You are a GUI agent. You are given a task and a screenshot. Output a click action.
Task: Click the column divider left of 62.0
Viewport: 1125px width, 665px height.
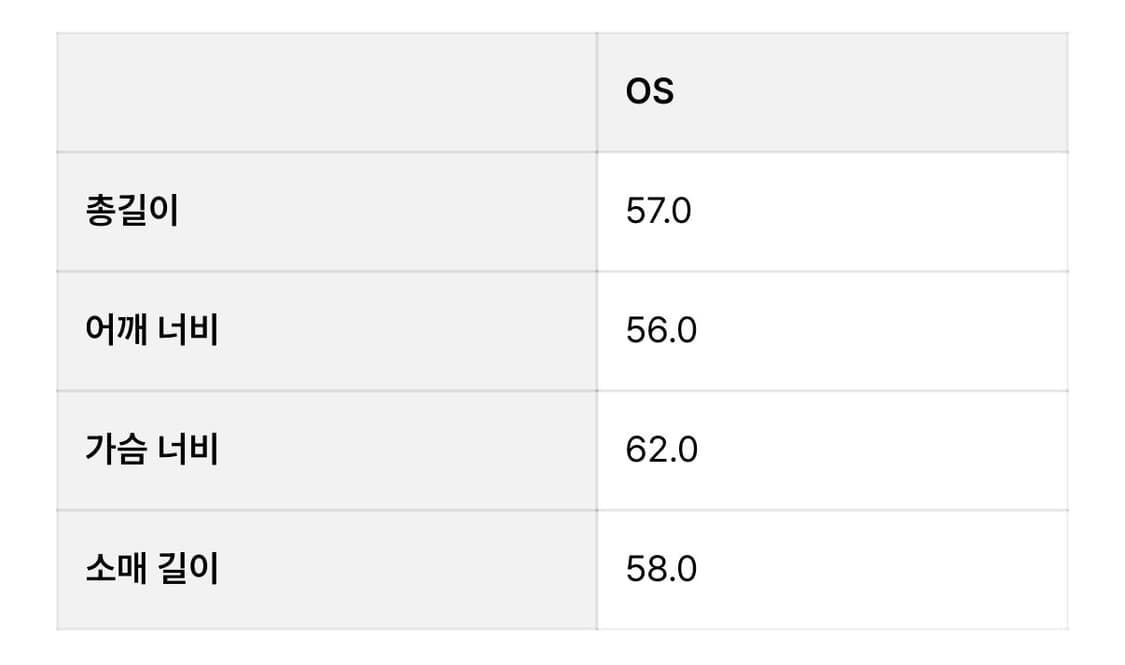pos(597,449)
